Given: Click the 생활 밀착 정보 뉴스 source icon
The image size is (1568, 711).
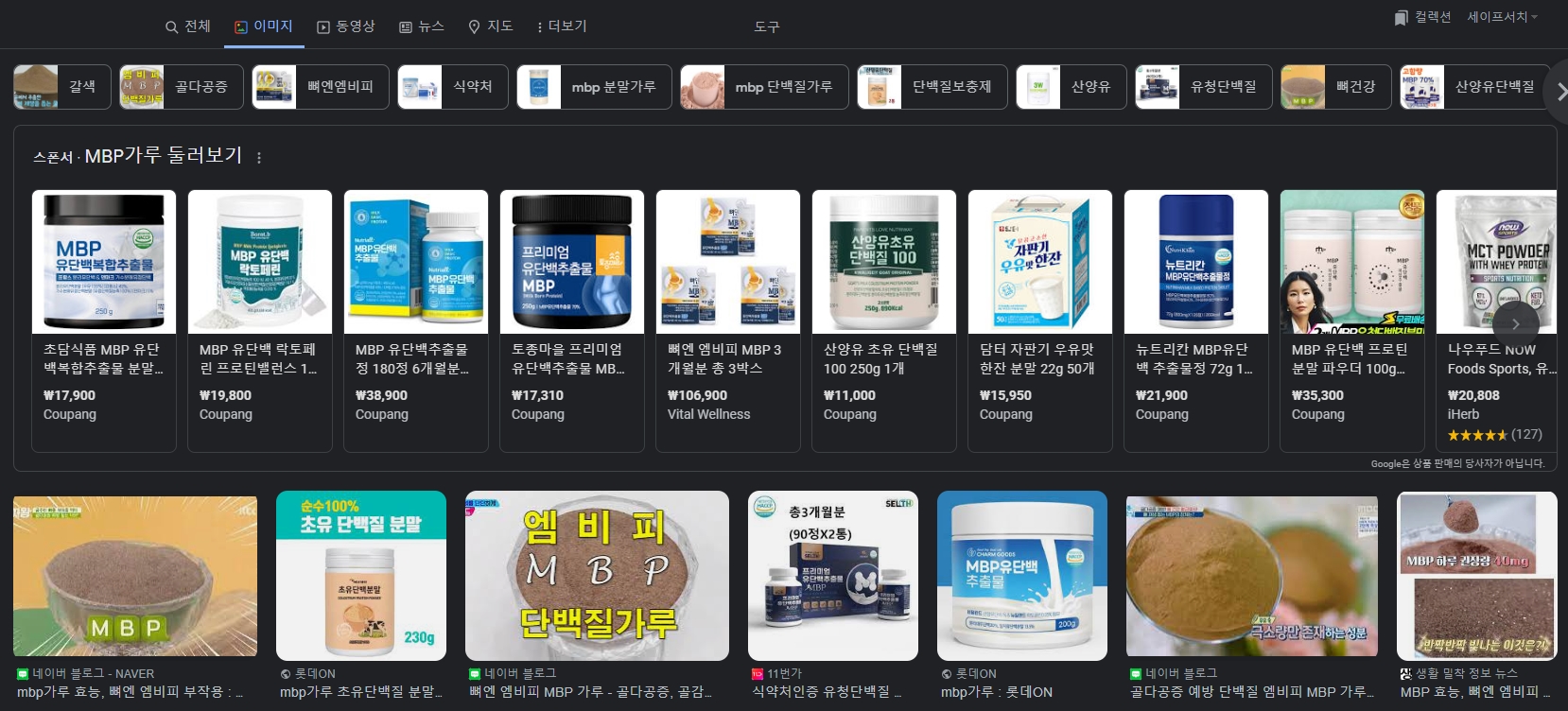Looking at the screenshot, I should (1406, 673).
